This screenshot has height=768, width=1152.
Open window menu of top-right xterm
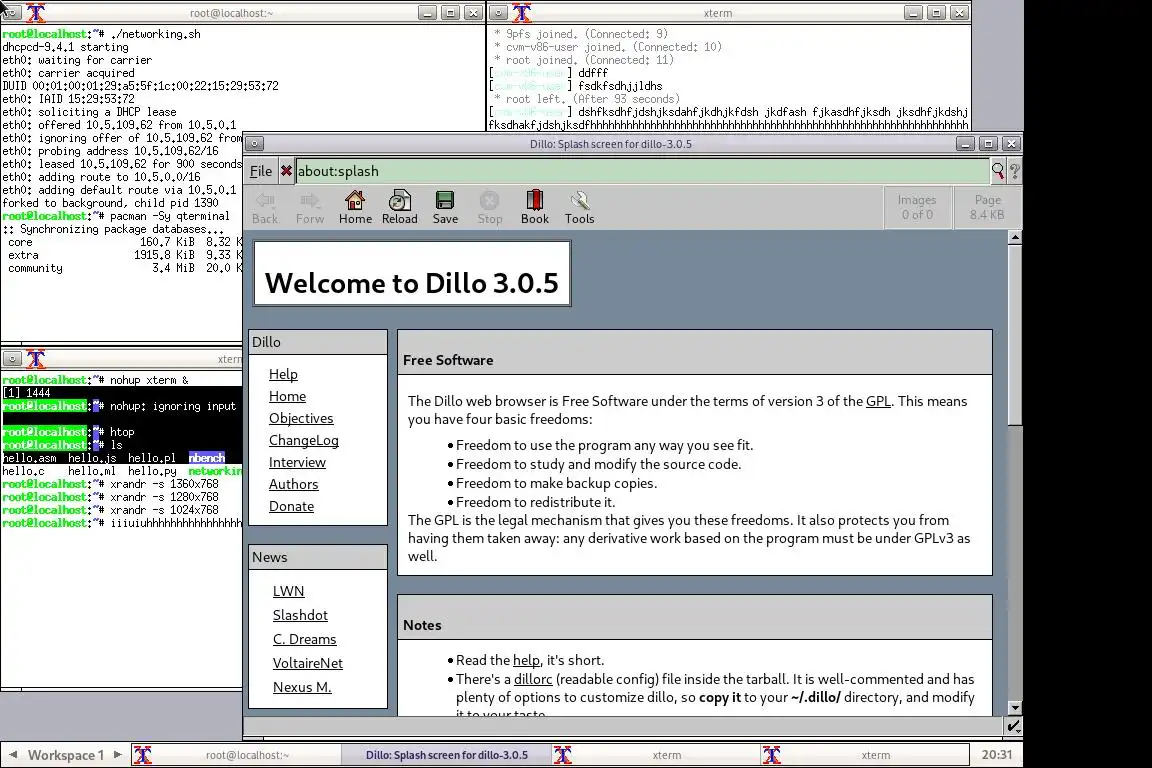[498, 12]
